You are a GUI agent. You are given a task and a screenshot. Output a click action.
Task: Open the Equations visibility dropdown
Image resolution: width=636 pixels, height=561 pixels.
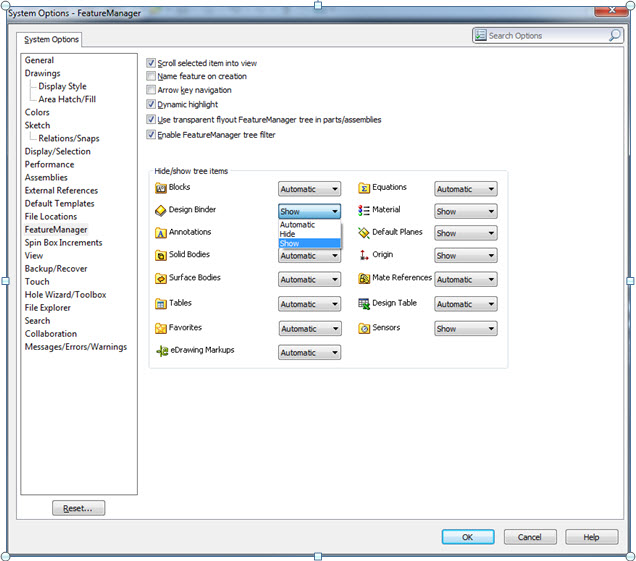coord(466,189)
